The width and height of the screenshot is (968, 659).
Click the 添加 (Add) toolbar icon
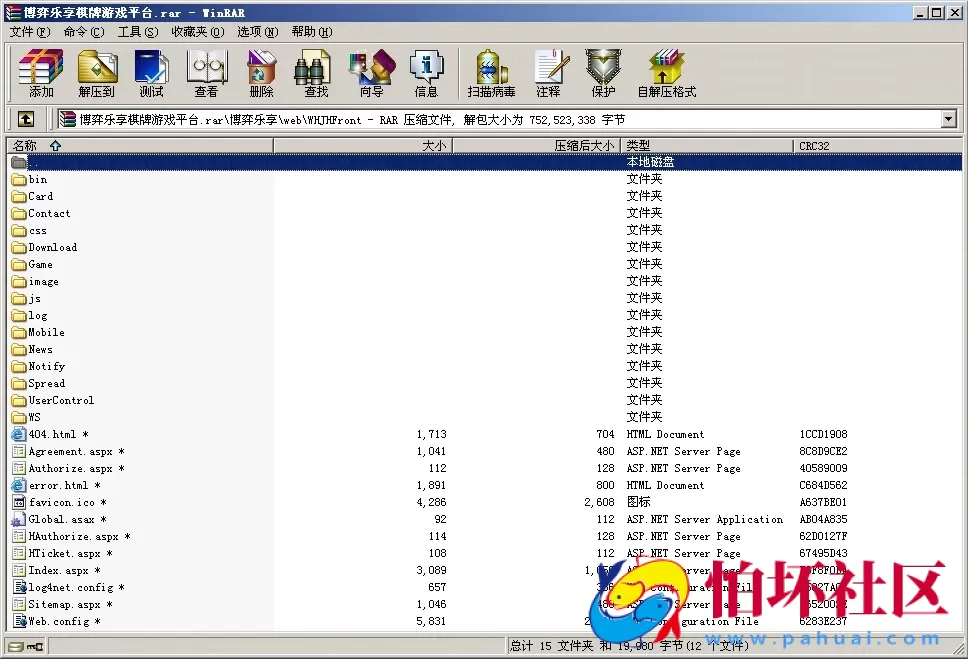39,72
